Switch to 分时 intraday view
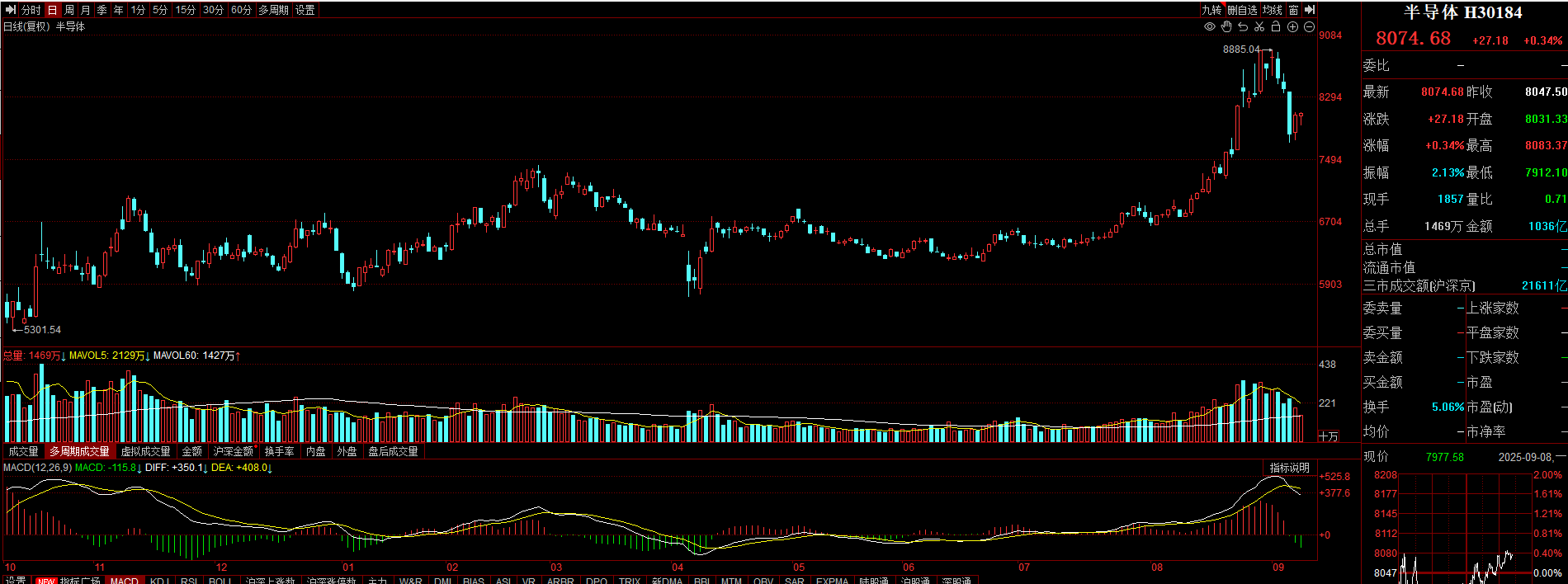The width and height of the screenshot is (1568, 584). [x=31, y=10]
